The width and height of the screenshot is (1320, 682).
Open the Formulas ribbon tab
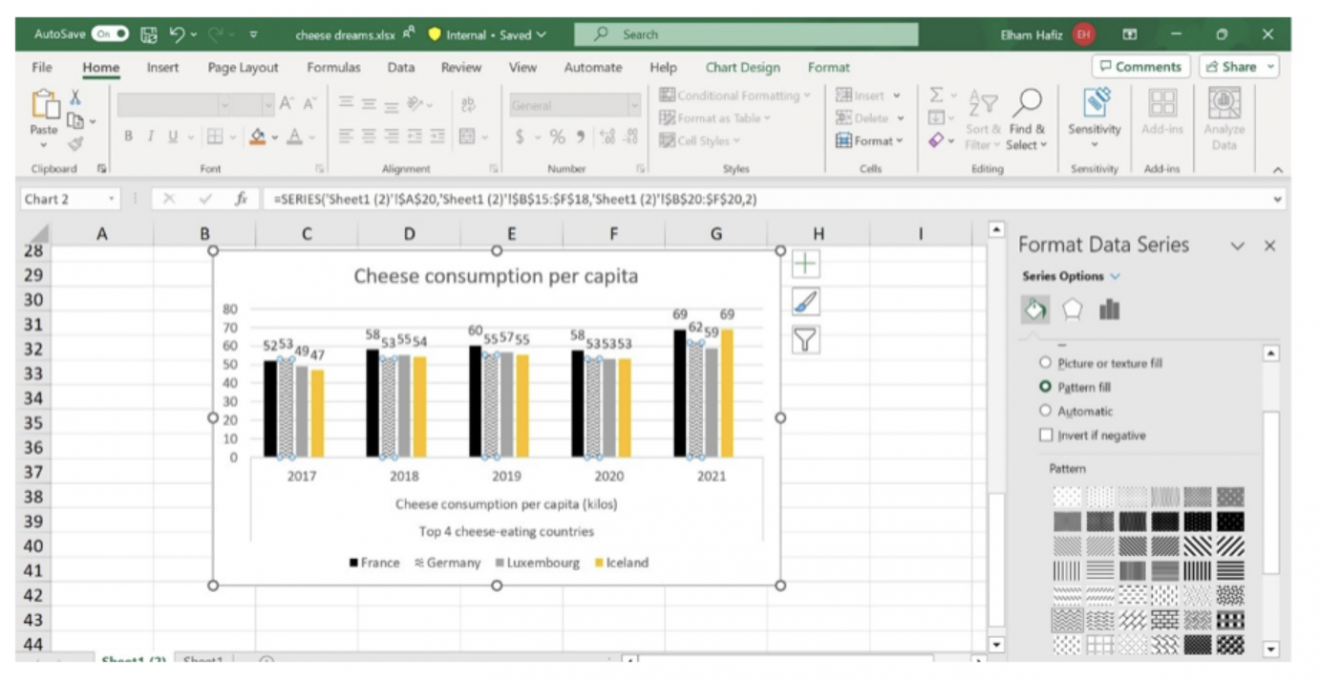click(333, 67)
